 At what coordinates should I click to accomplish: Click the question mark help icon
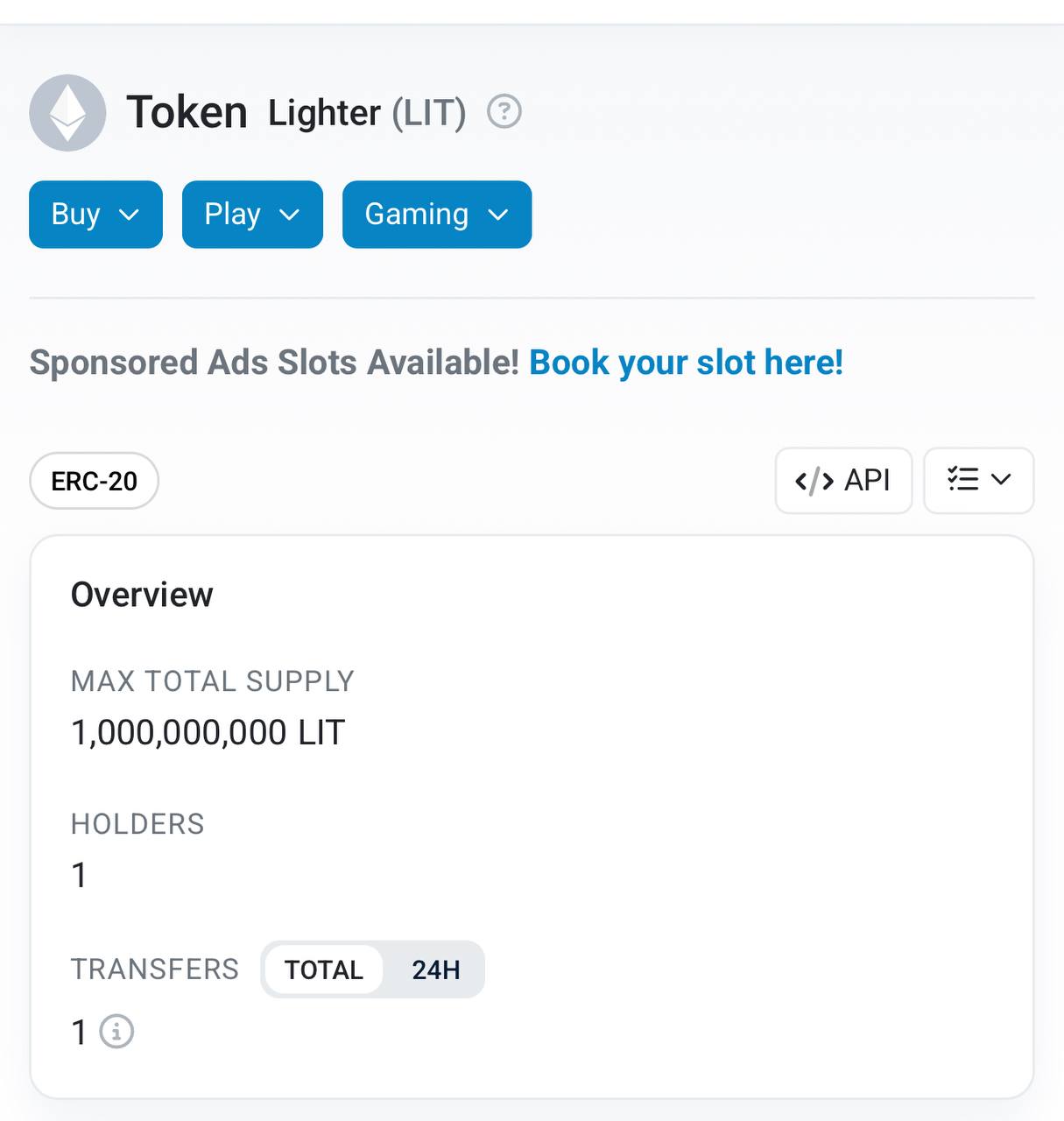click(x=504, y=112)
